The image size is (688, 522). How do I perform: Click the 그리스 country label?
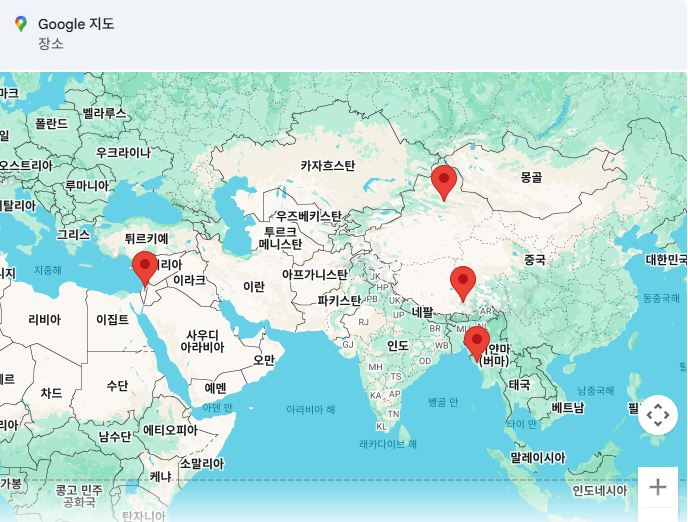tap(74, 234)
